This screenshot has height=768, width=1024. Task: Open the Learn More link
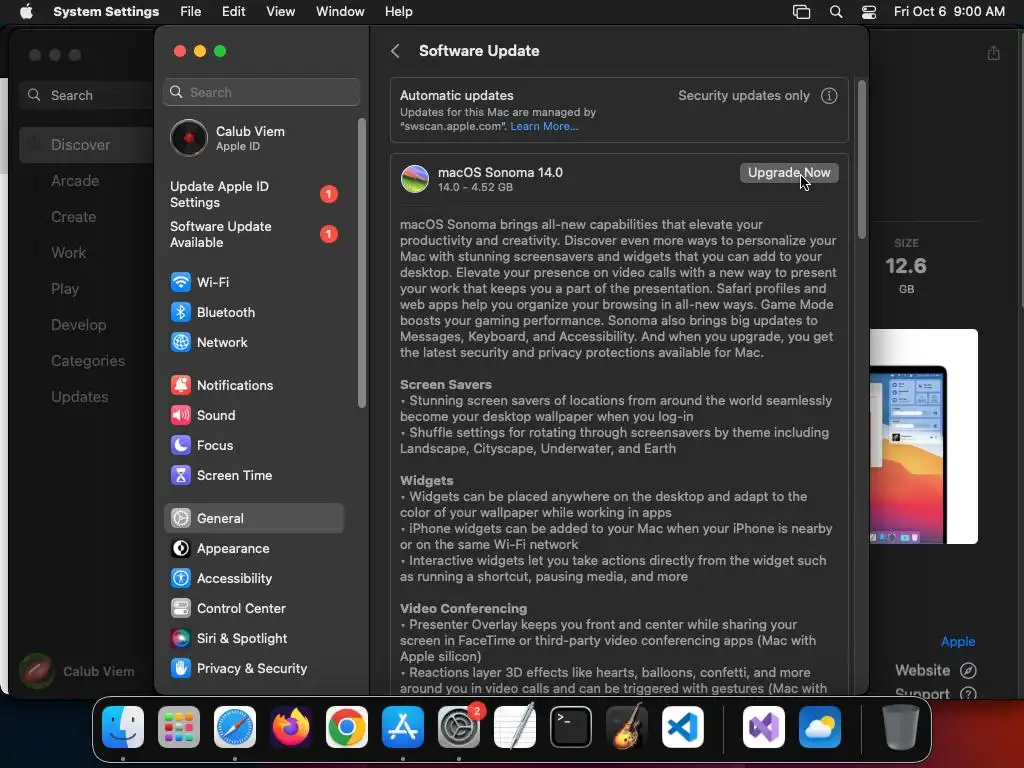(544, 127)
